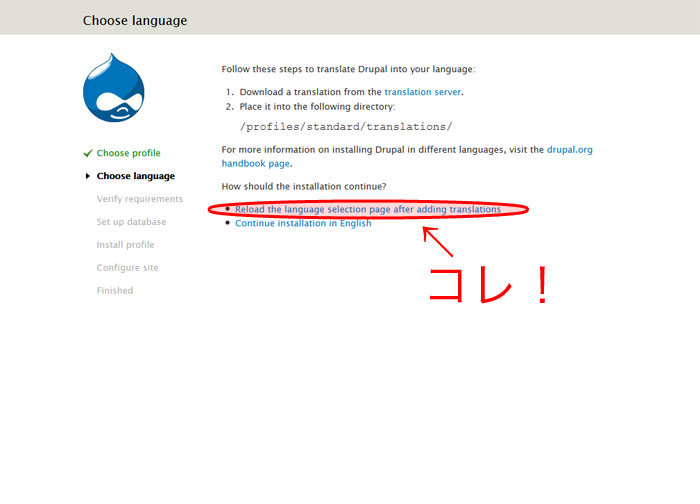The image size is (700, 504).
Task: Click the Finished step in sidebar
Action: pos(114,291)
